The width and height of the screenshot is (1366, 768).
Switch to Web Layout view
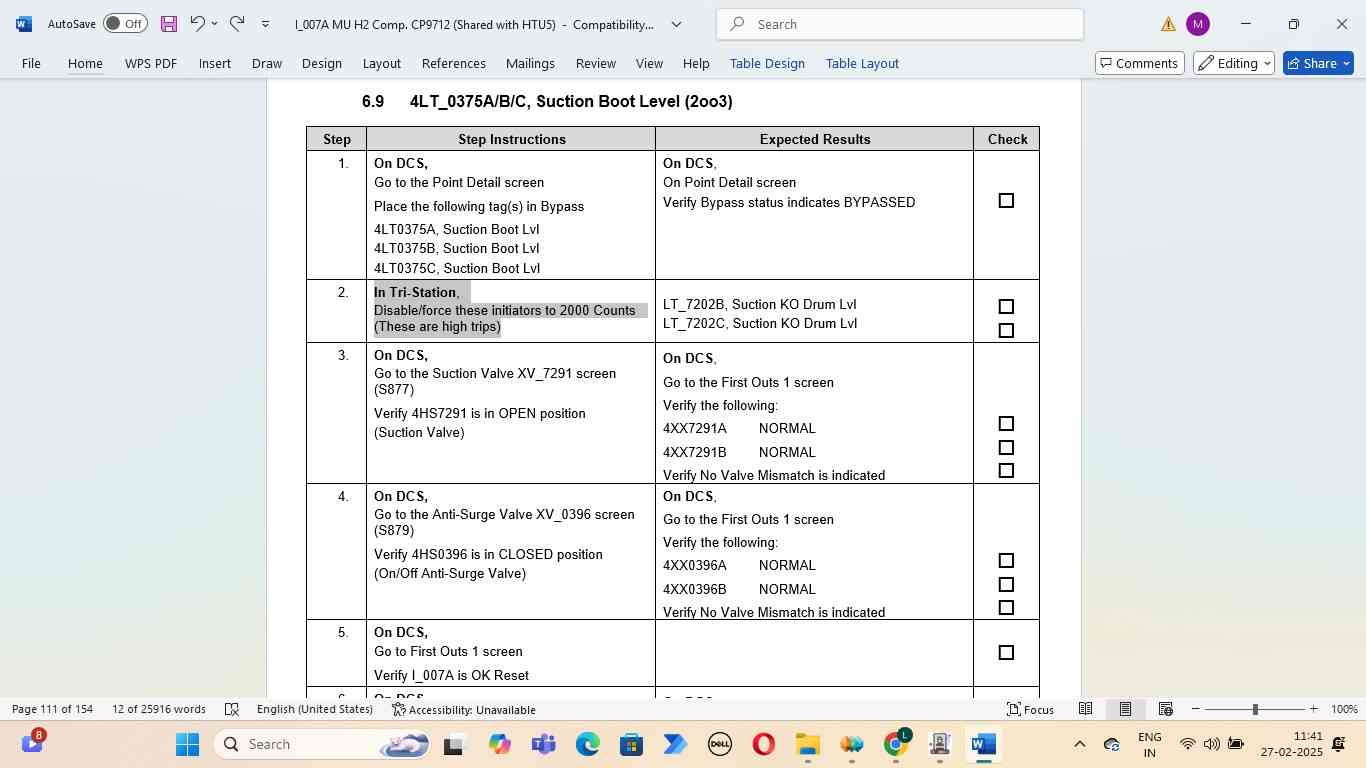pyautogui.click(x=1165, y=709)
